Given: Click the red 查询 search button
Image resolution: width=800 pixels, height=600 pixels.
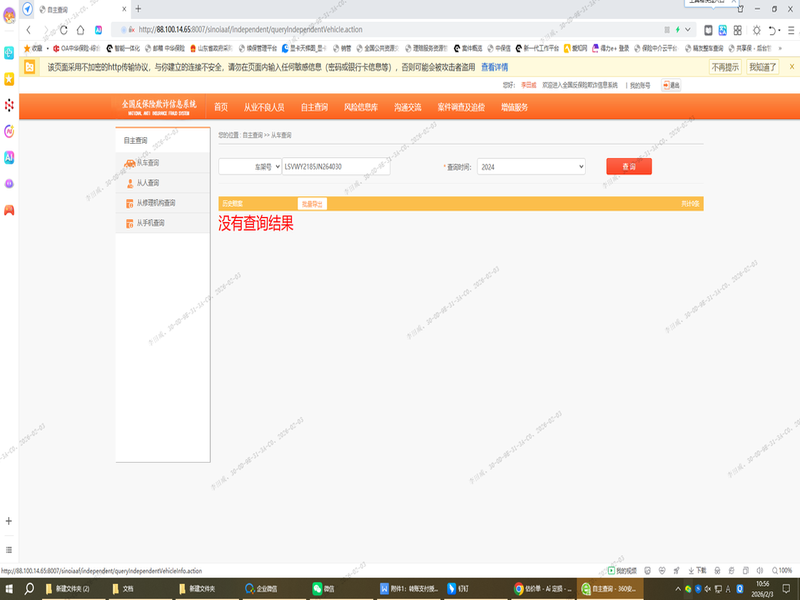Looking at the screenshot, I should coord(628,167).
